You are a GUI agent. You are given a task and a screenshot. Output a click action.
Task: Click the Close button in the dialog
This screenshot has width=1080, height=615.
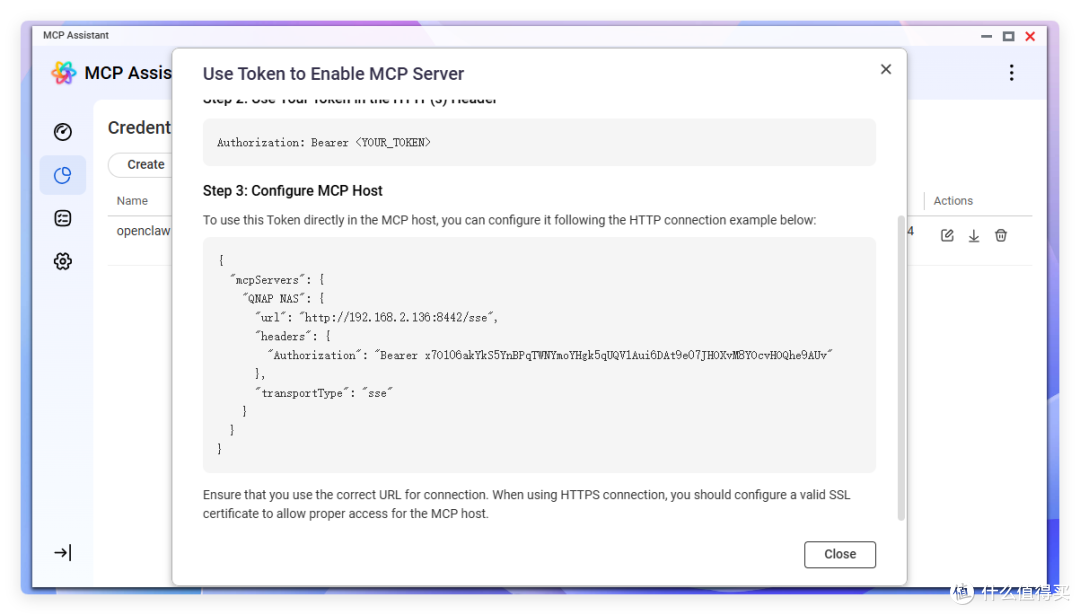click(840, 554)
